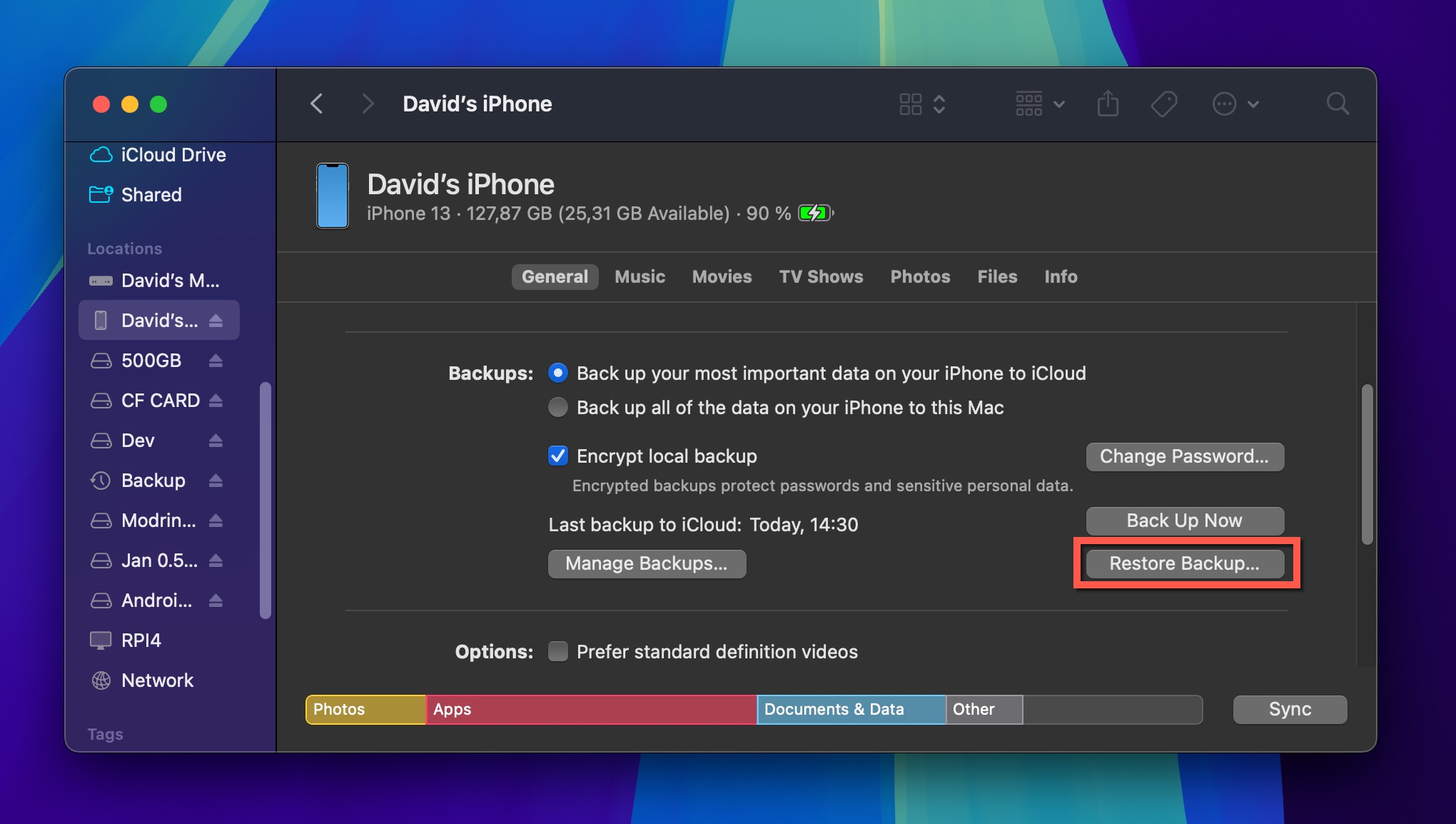The height and width of the screenshot is (824, 1456).
Task: Eject the 500GB volume
Action: (216, 361)
